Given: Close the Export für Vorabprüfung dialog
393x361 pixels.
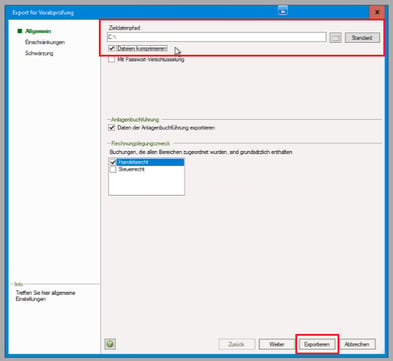Looking at the screenshot, I should 377,12.
